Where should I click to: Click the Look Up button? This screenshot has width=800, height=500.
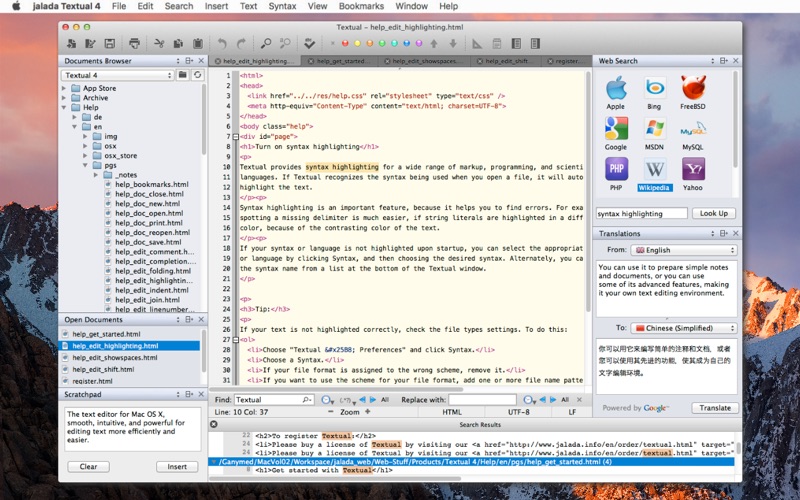pyautogui.click(x=714, y=213)
